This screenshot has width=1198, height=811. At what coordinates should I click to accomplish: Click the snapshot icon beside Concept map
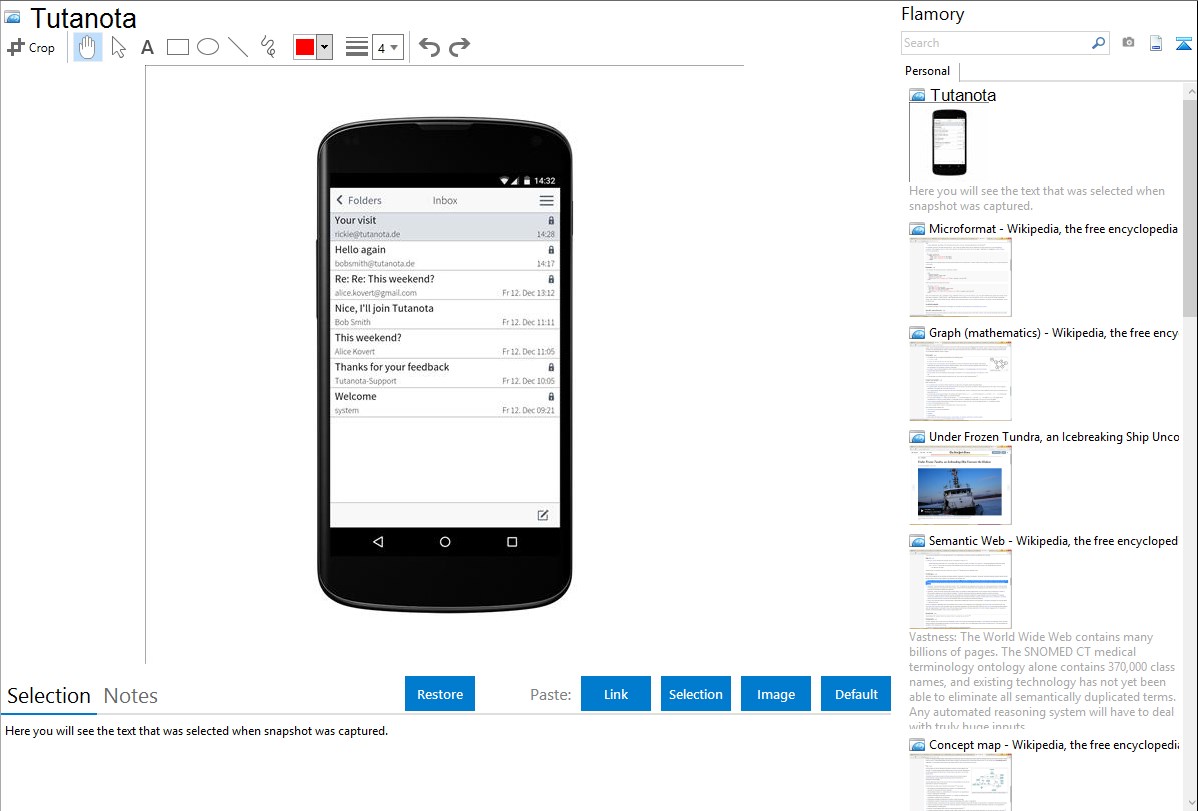coord(918,745)
